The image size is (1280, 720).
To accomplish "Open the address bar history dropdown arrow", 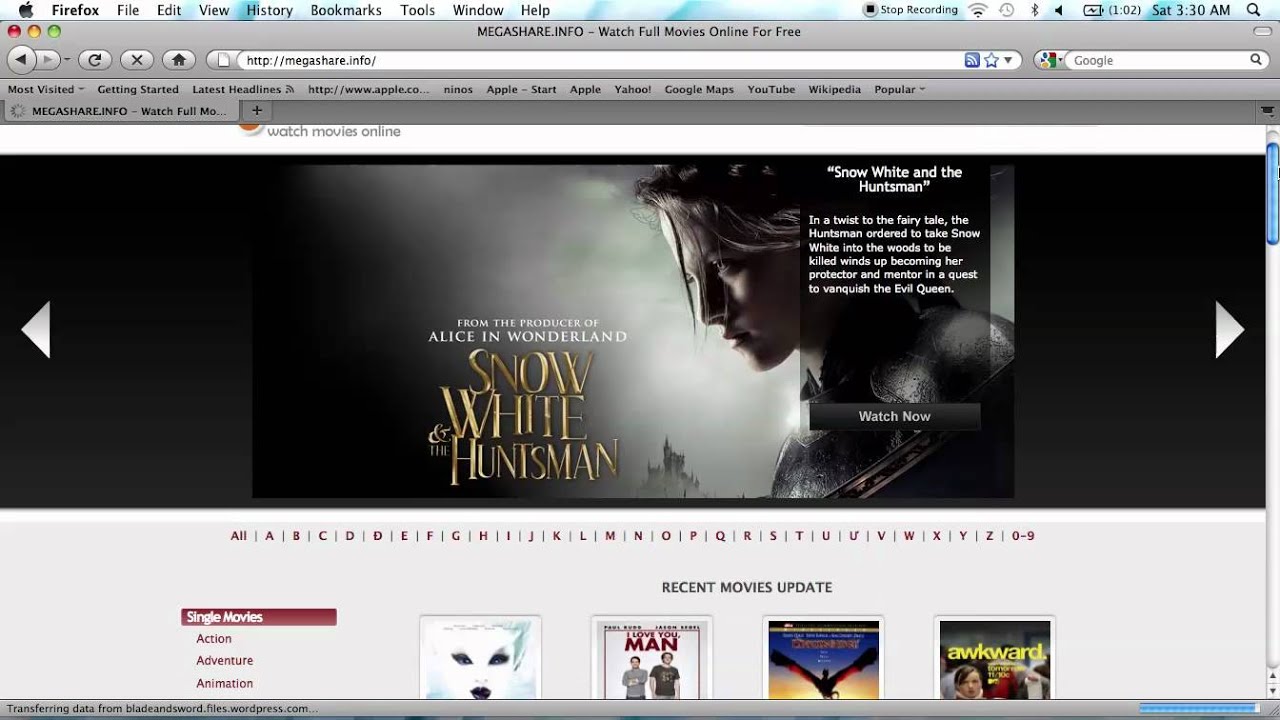I will 1008,60.
